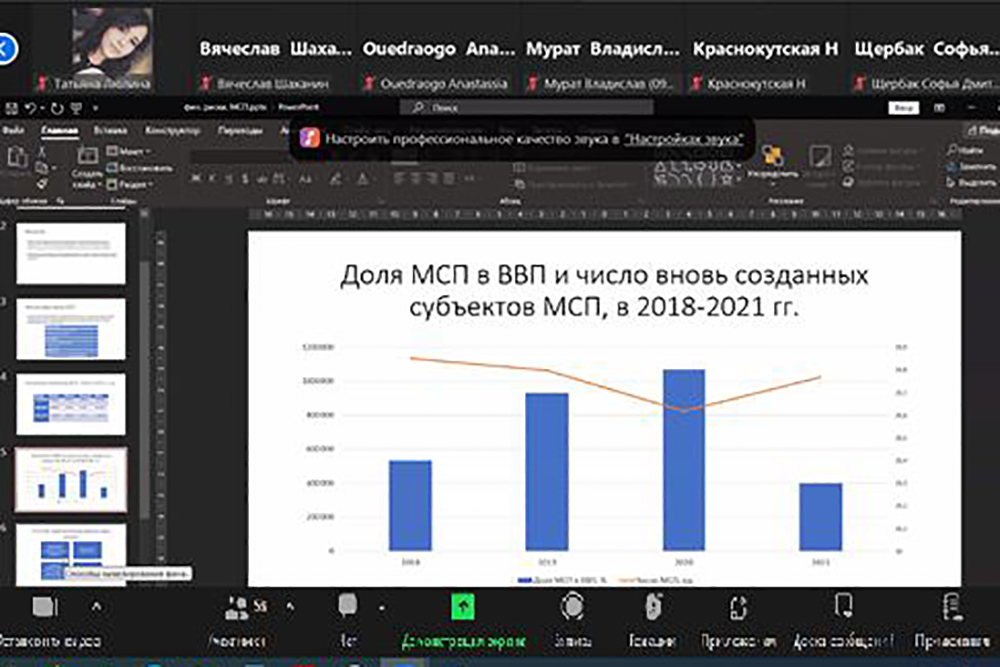Select participant tile Мурат Владисл...
This screenshot has width=1000, height=667.
(603, 49)
